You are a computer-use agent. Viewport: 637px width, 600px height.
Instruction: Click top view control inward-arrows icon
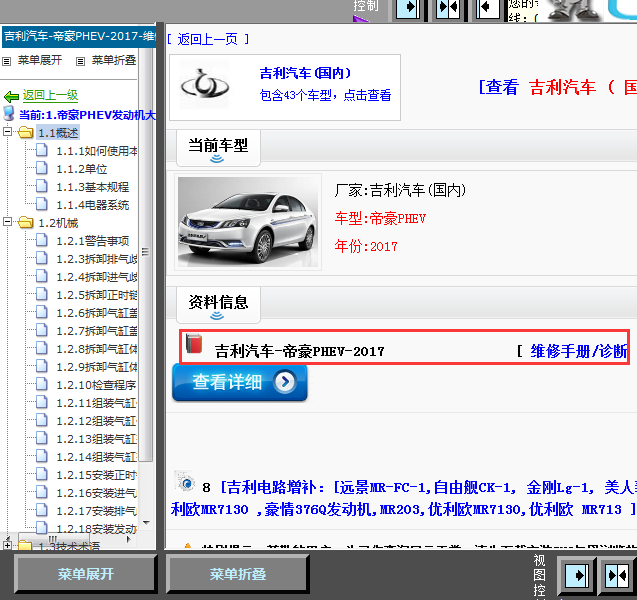[448, 8]
